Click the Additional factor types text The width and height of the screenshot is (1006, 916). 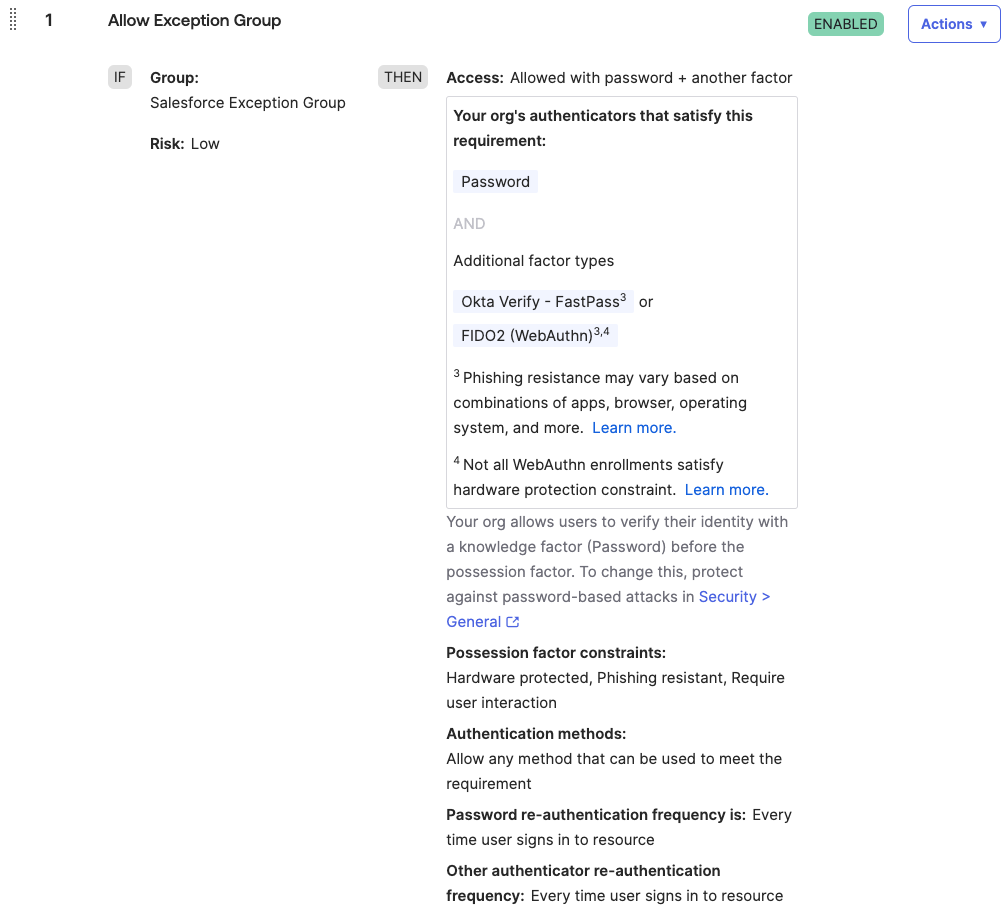534,261
